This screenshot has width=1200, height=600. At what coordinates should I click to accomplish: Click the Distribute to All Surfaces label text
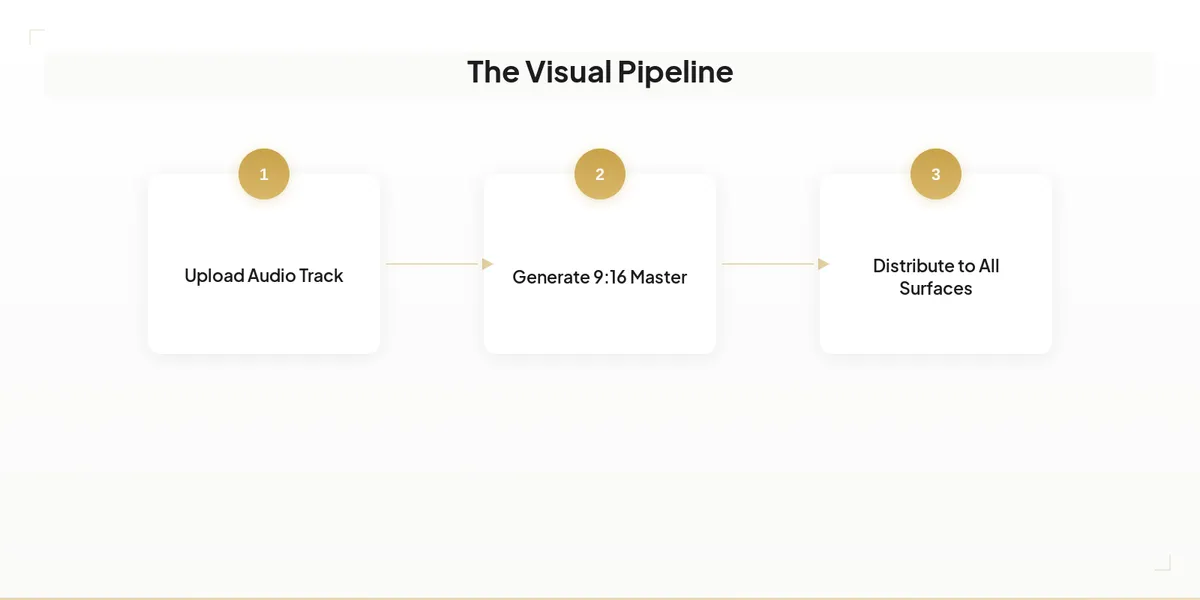(936, 277)
